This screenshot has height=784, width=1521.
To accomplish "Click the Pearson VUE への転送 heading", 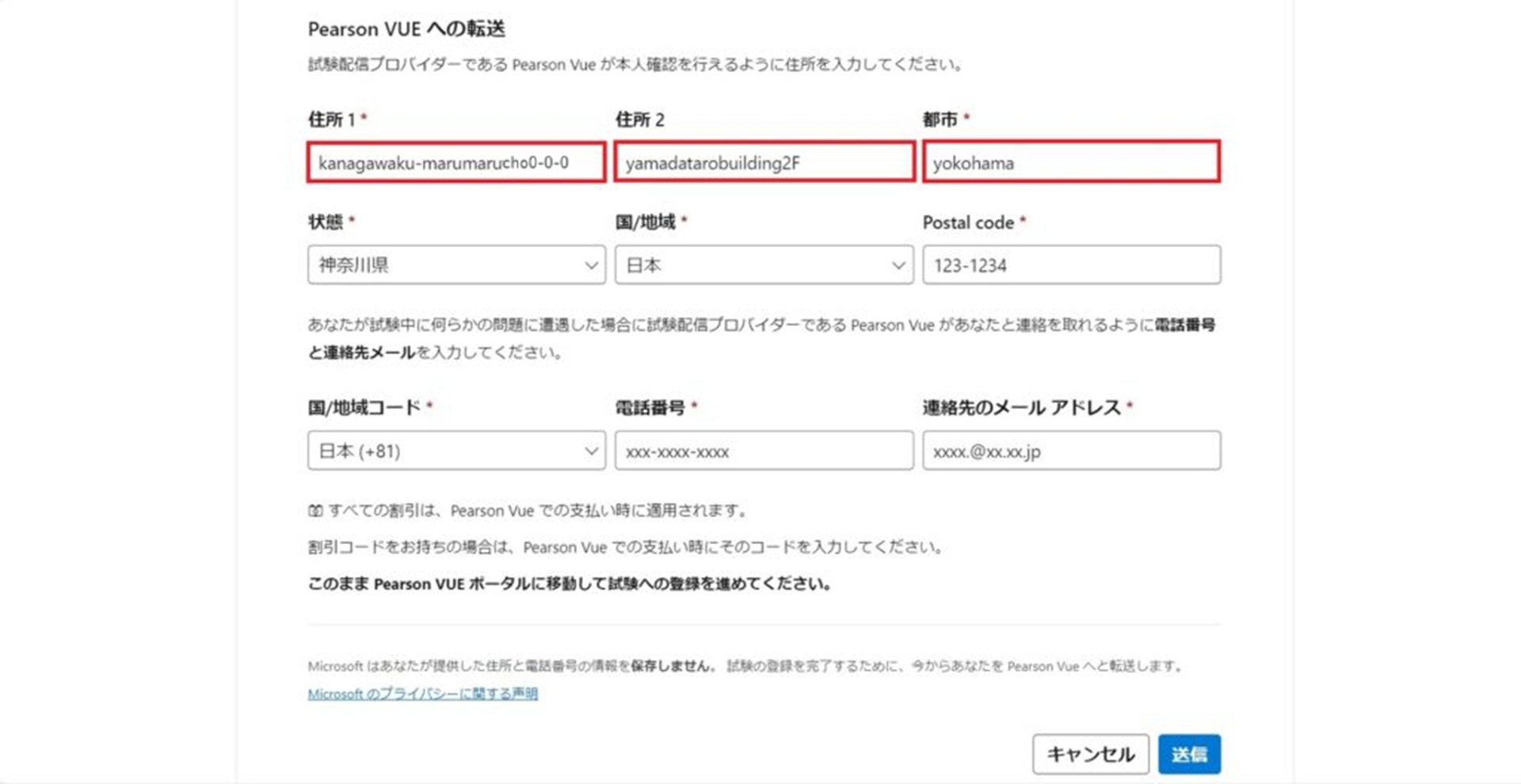I will (x=406, y=29).
